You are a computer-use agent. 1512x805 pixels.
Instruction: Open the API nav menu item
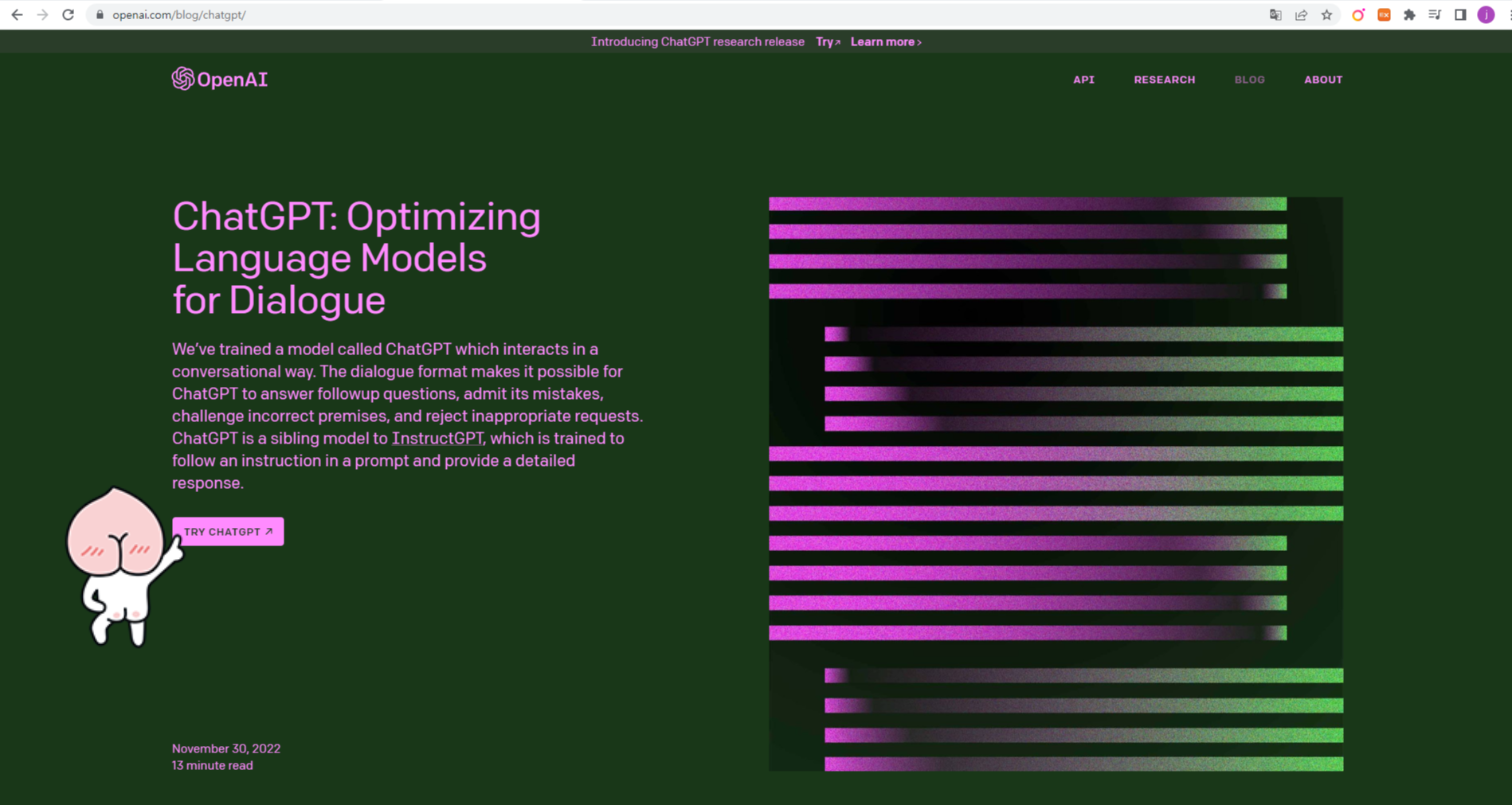coord(1083,80)
